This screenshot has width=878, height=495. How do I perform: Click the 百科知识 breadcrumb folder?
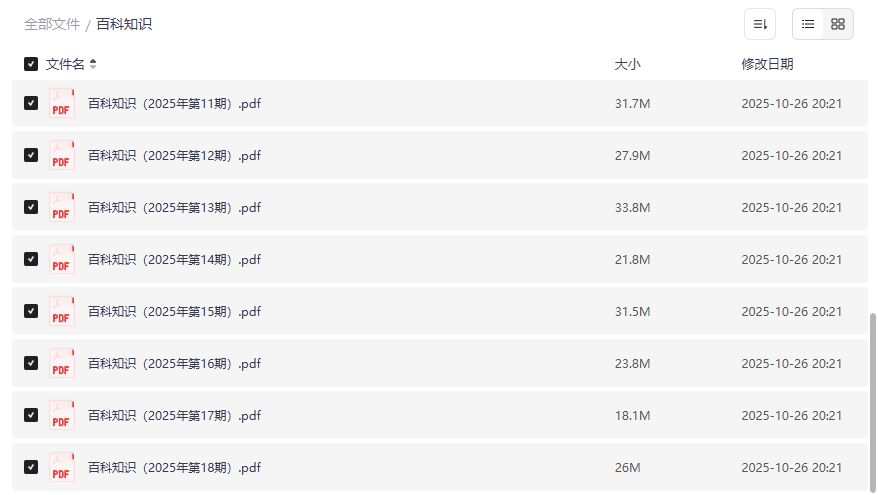tap(124, 24)
